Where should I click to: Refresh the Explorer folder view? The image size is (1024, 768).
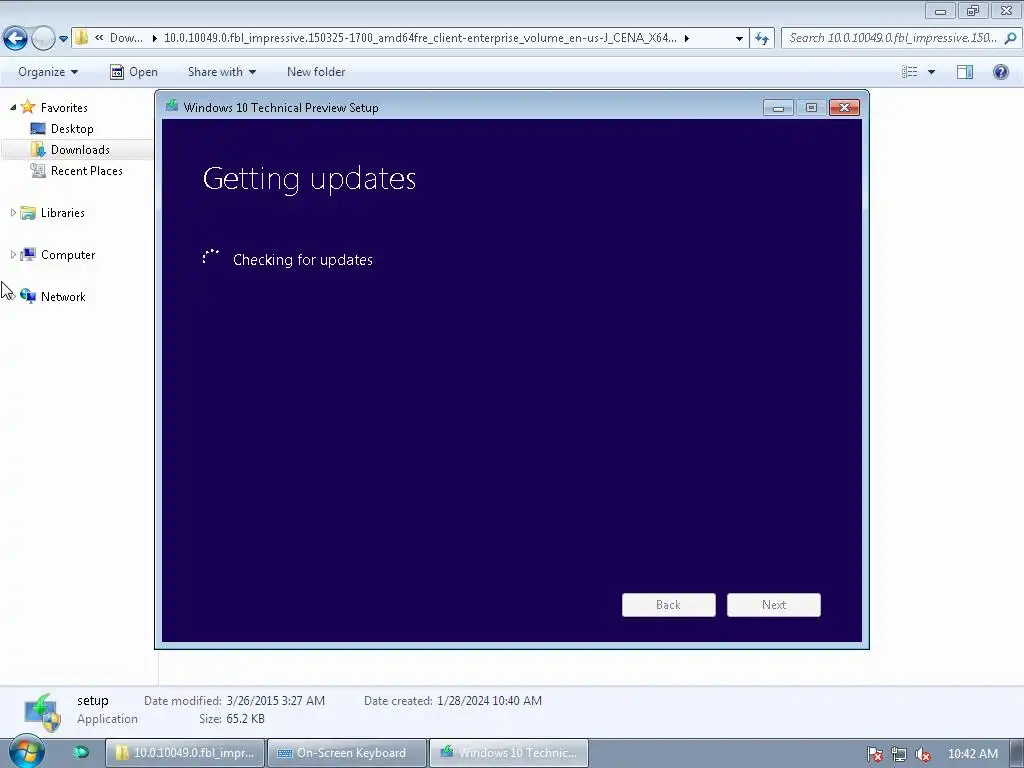tap(761, 39)
